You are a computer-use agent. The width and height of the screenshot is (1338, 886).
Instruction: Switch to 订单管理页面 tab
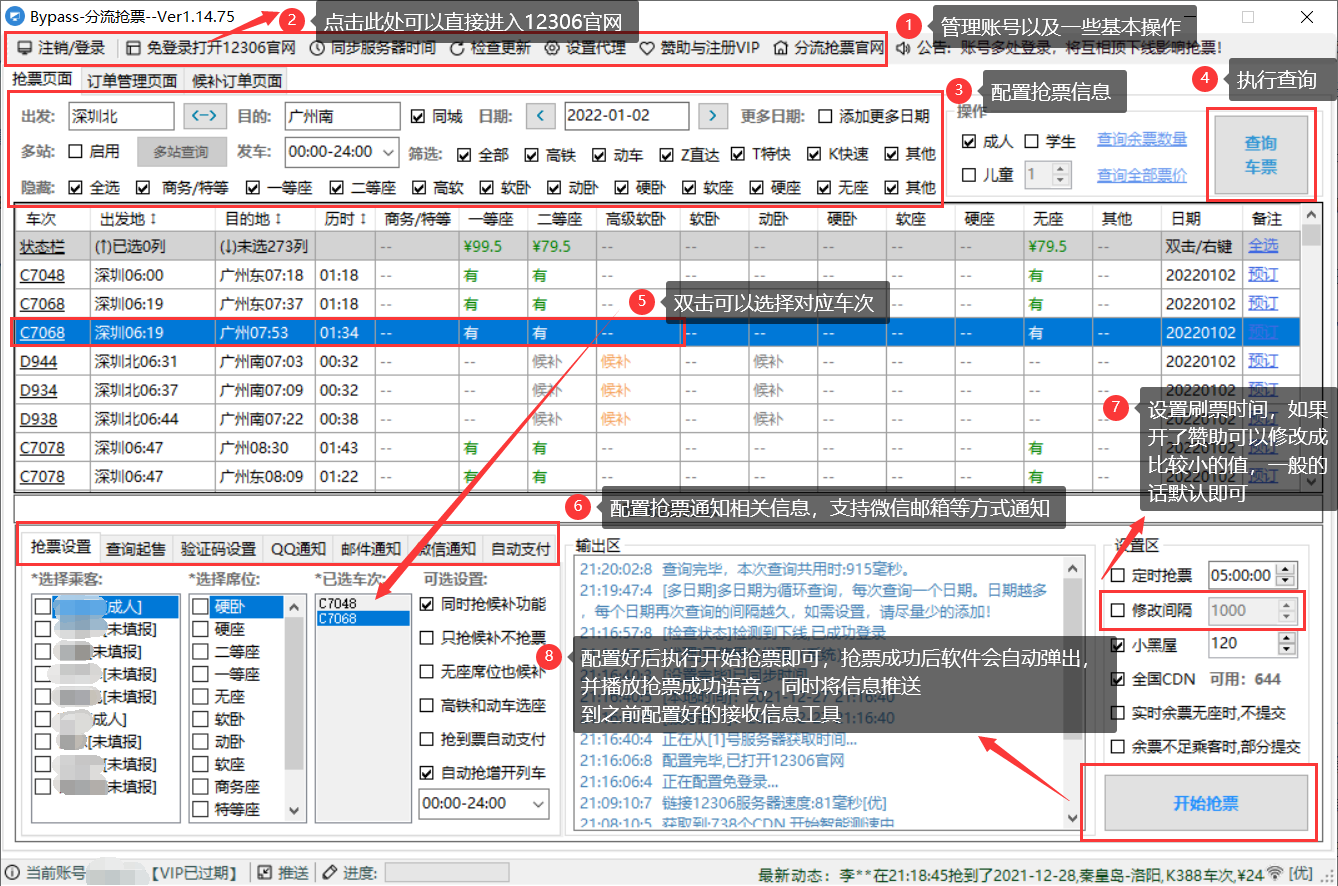132,81
